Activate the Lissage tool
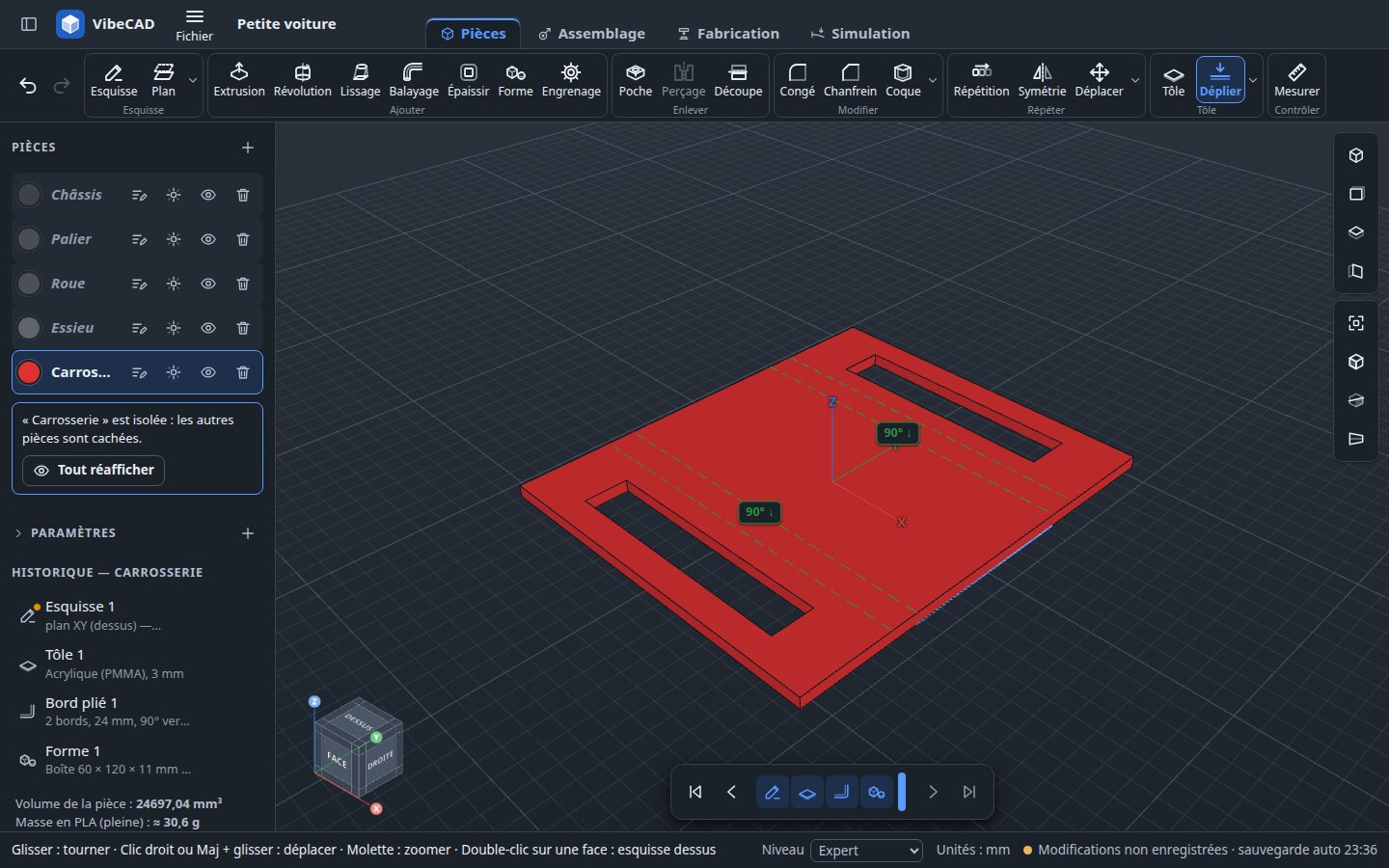Screen dimensions: 1389x868 click(360, 80)
